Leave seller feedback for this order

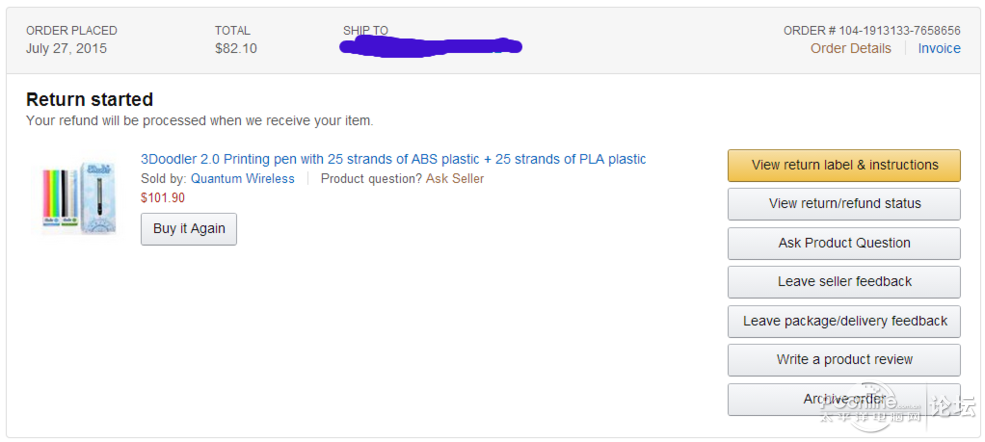tap(844, 282)
